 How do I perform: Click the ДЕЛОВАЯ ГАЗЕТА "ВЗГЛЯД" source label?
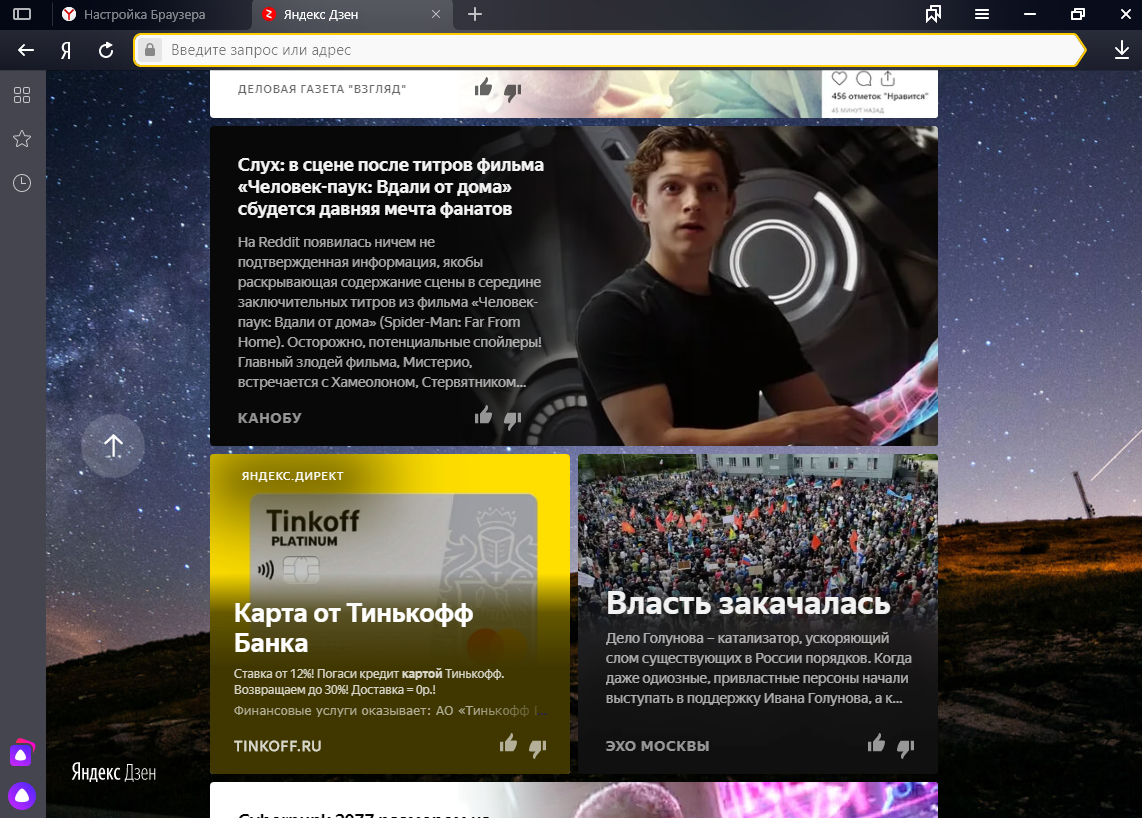(322, 89)
